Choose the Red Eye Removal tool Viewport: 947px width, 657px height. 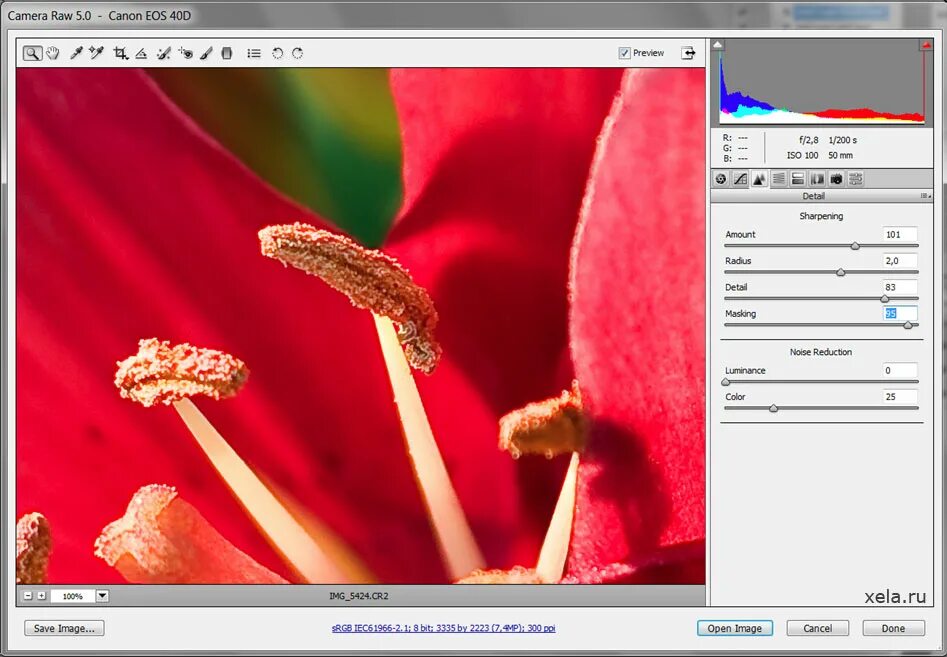coord(185,53)
